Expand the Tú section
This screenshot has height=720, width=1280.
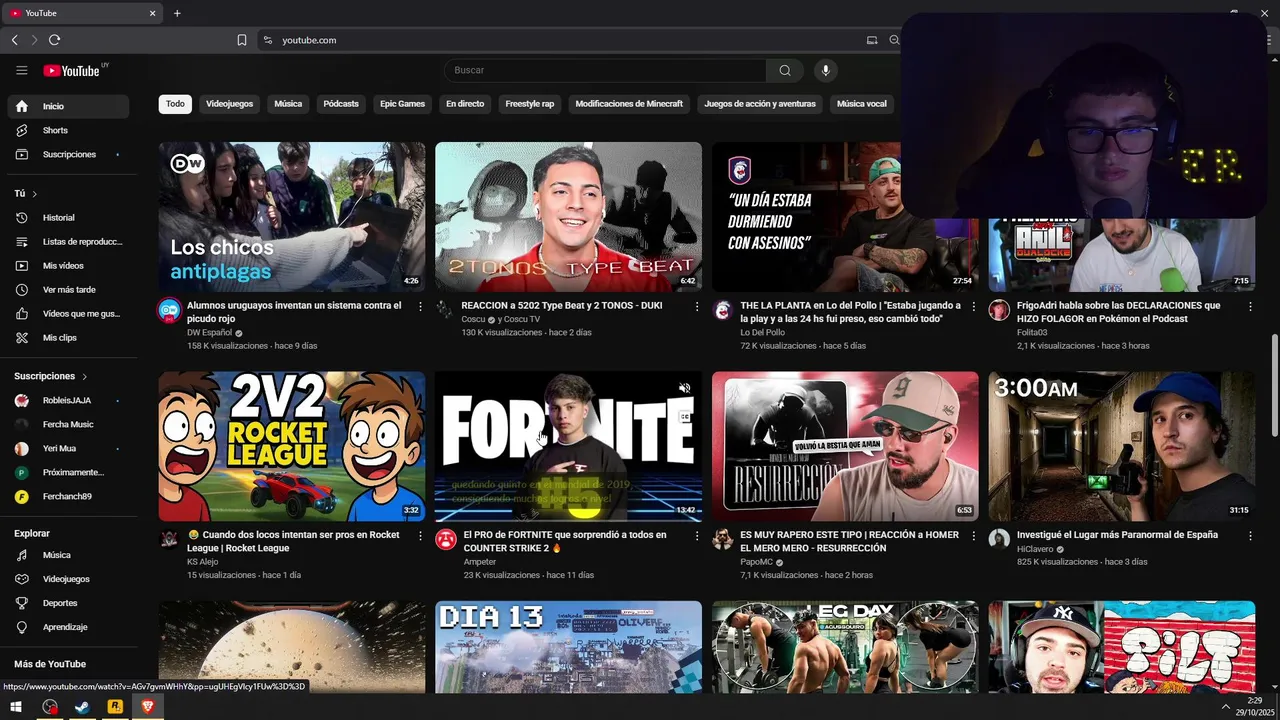pyautogui.click(x=26, y=193)
